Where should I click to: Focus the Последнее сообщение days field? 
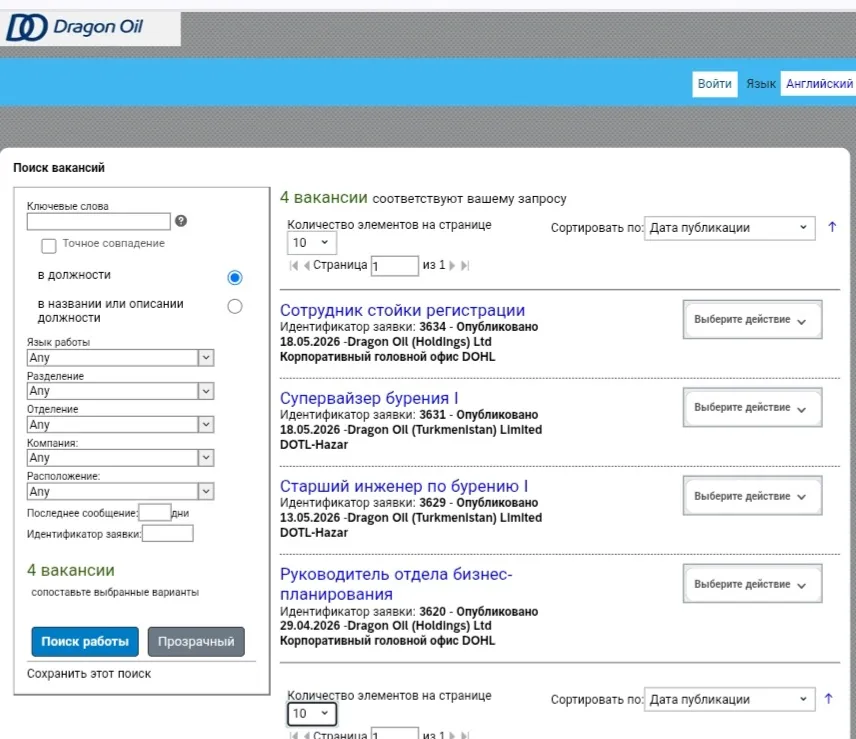click(155, 512)
